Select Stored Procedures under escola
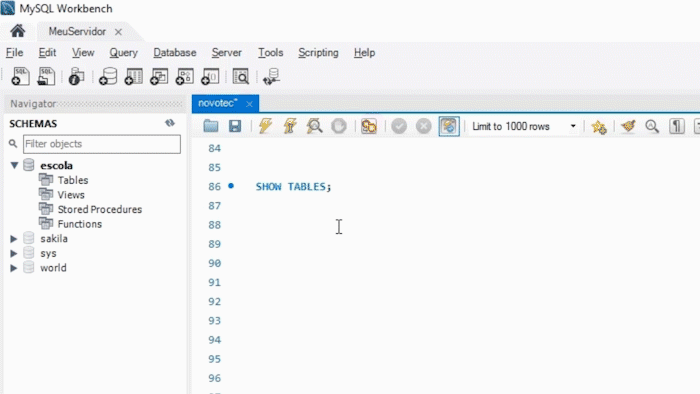 tap(100, 209)
